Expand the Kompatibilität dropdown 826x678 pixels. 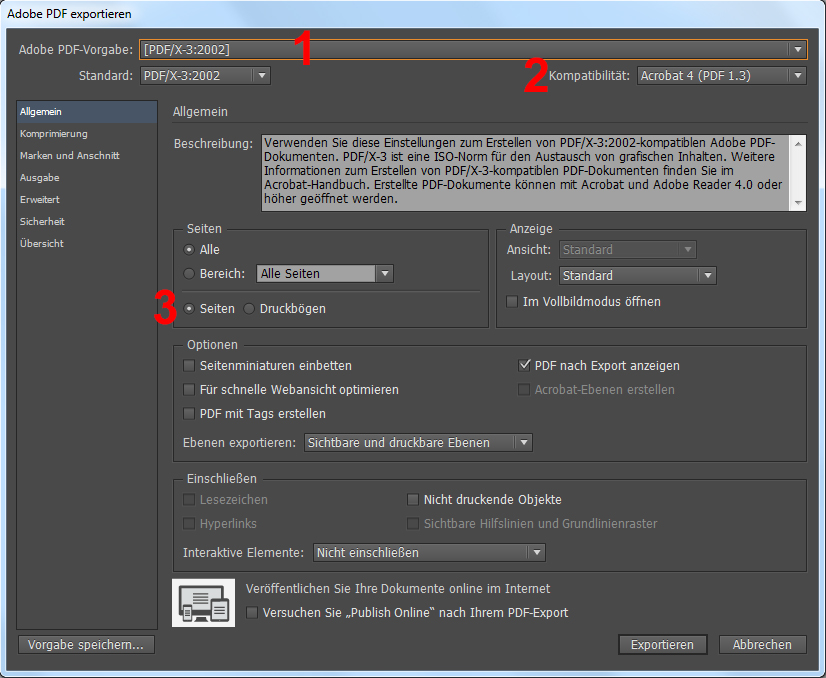[721, 75]
